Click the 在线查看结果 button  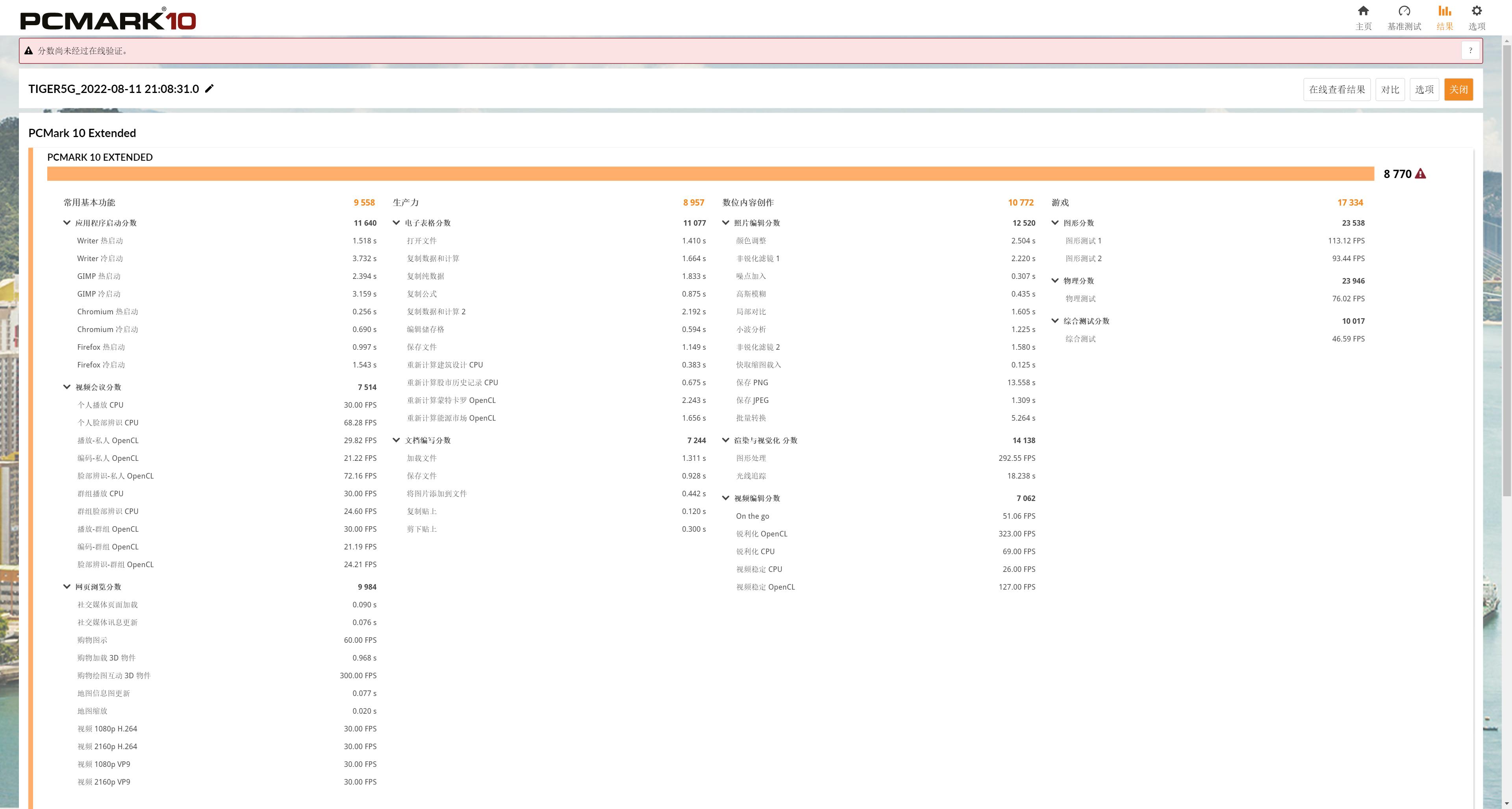click(x=1336, y=89)
